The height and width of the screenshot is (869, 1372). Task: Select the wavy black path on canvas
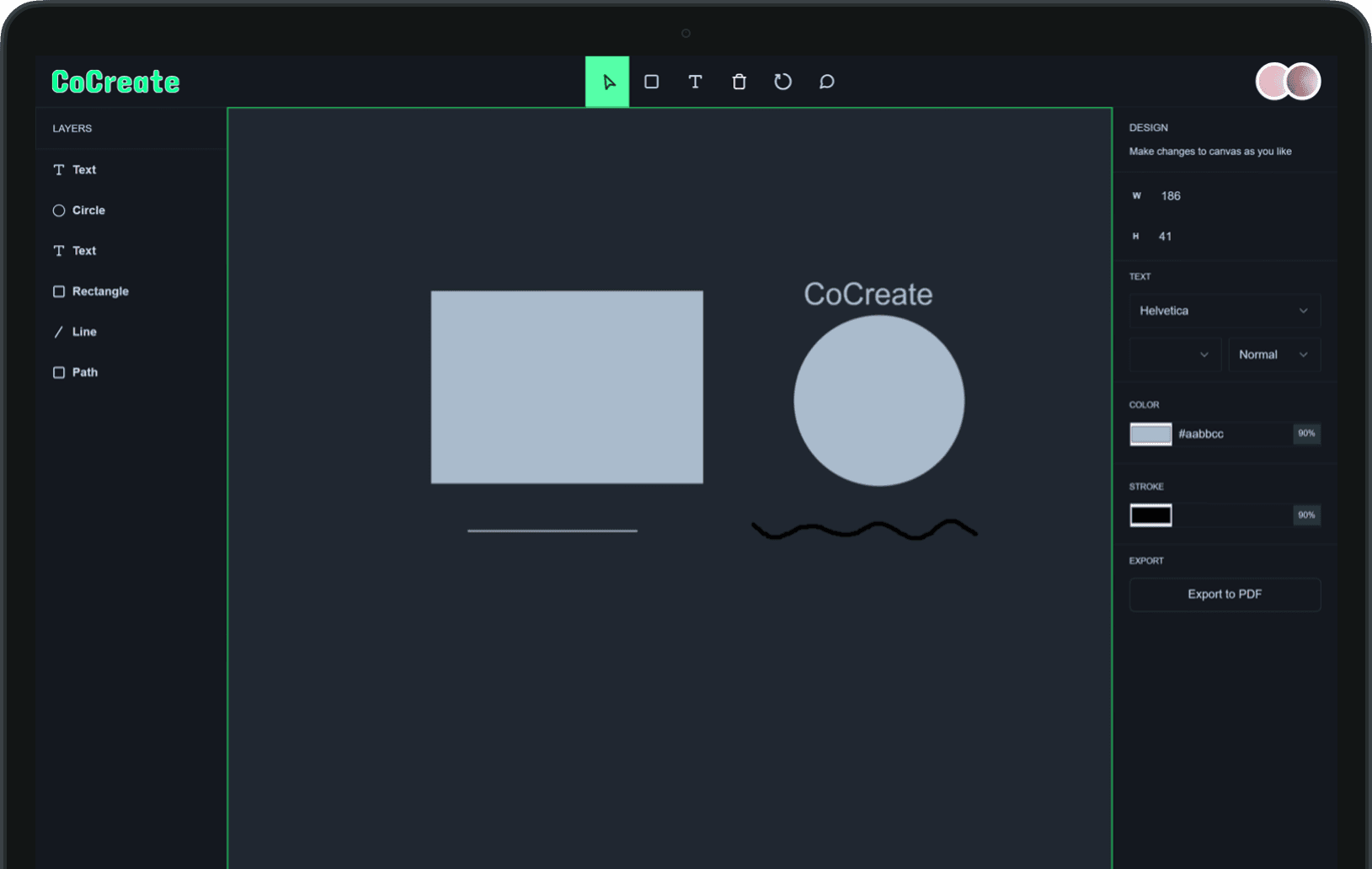pos(864,530)
